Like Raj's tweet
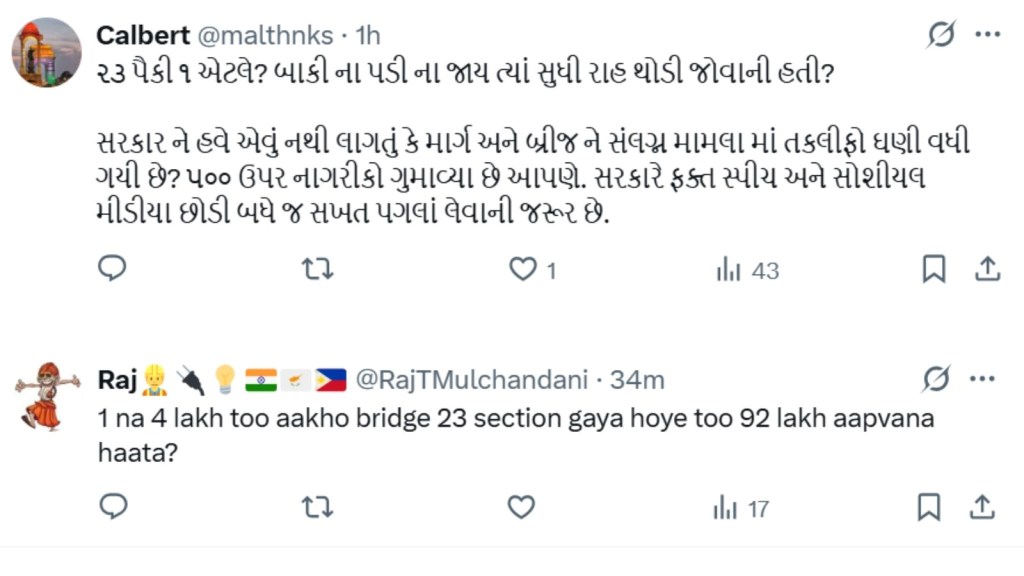The height and width of the screenshot is (576, 1024). [x=520, y=508]
